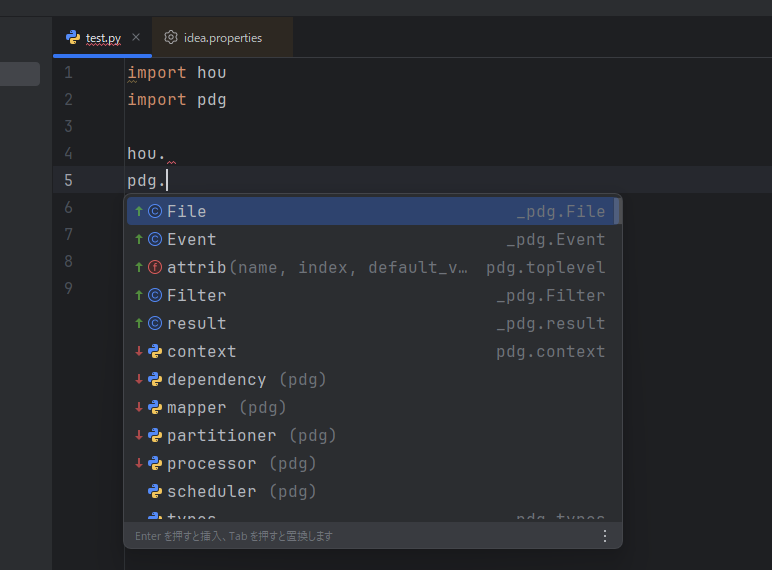Click the red function icon beside attrib
The height and width of the screenshot is (570, 772).
(155, 267)
